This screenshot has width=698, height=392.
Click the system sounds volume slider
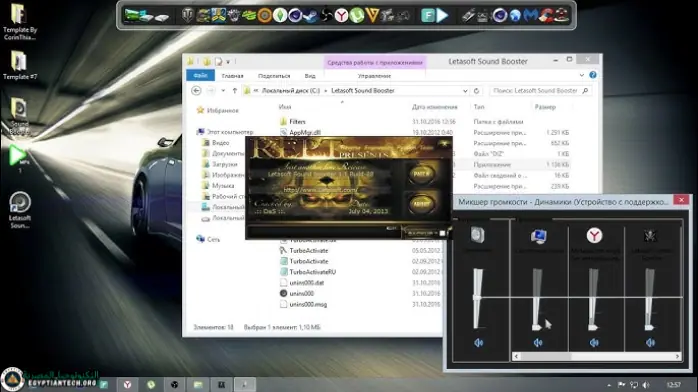pos(537,299)
